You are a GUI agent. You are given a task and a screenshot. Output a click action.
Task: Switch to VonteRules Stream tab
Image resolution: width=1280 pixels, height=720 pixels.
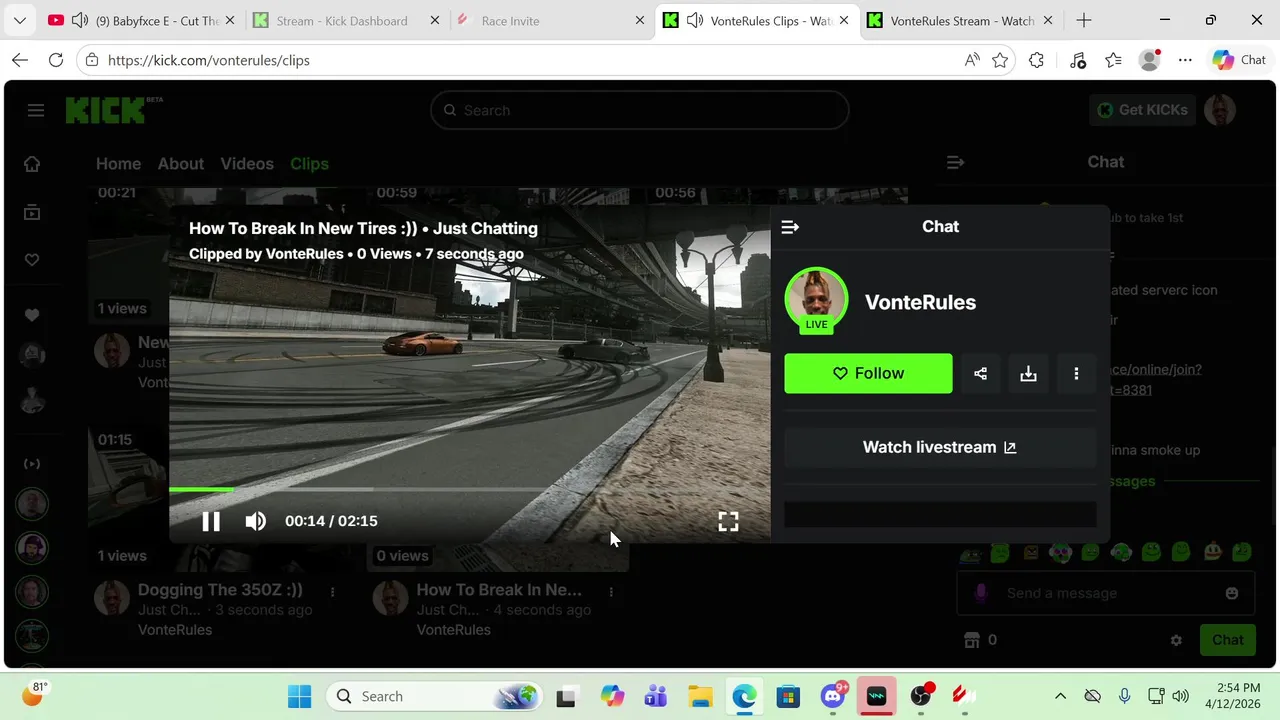point(962,20)
